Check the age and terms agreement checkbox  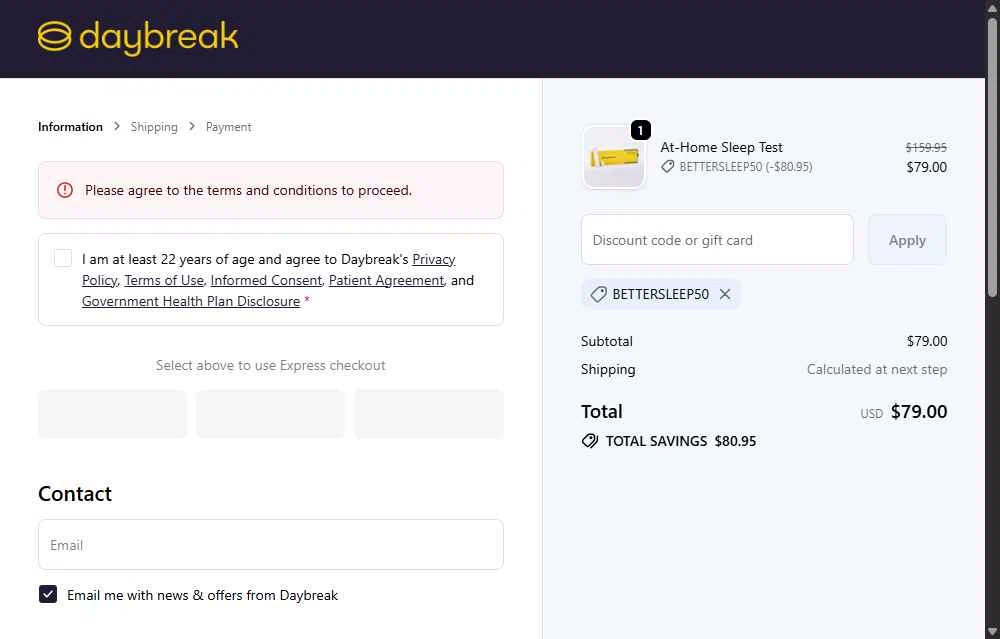pyautogui.click(x=63, y=258)
